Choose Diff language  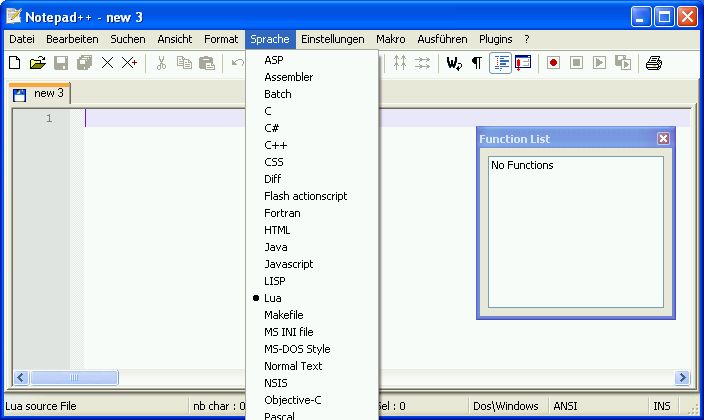pyautogui.click(x=312, y=179)
